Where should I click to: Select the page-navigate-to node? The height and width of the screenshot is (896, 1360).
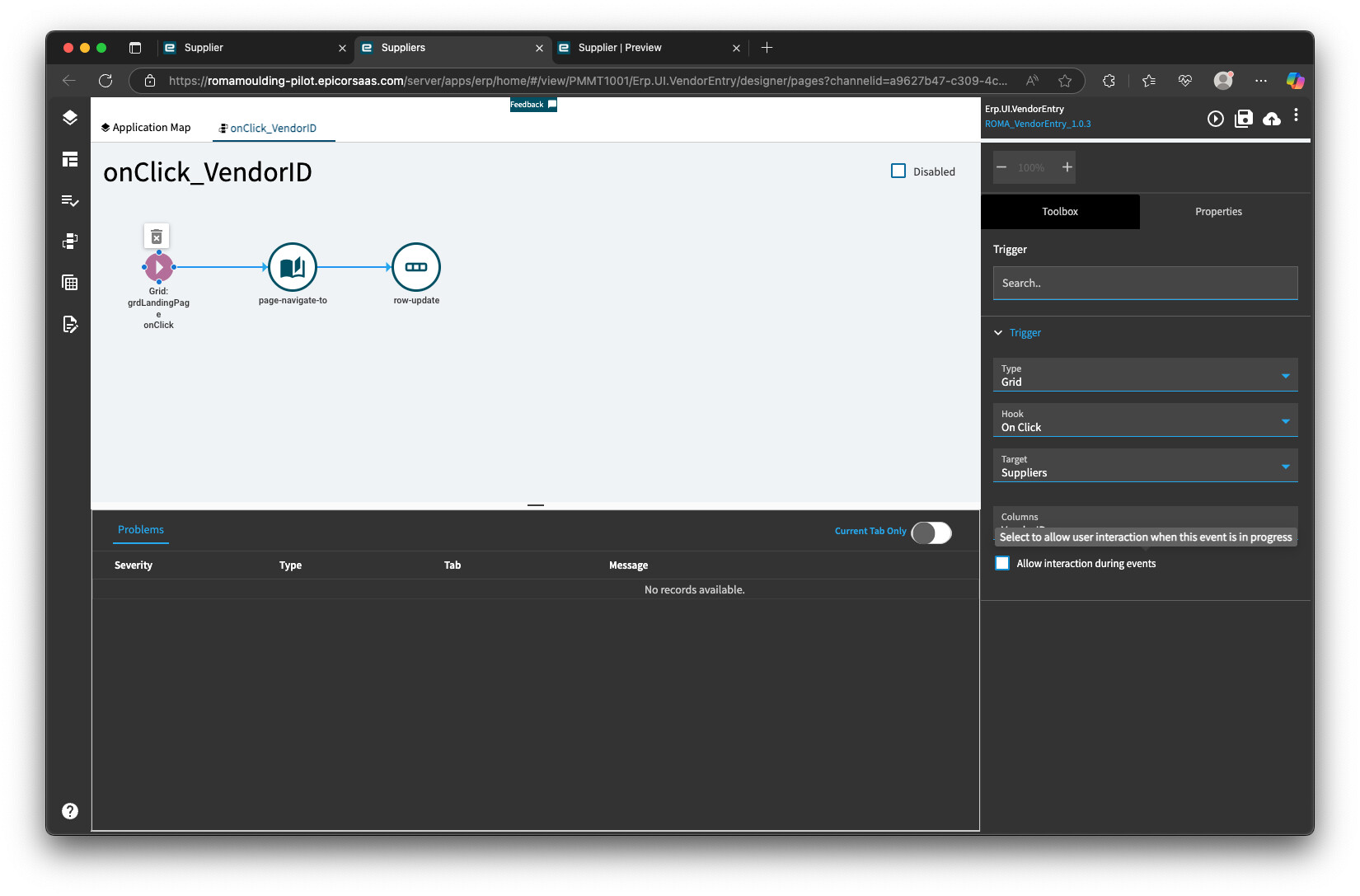click(293, 267)
